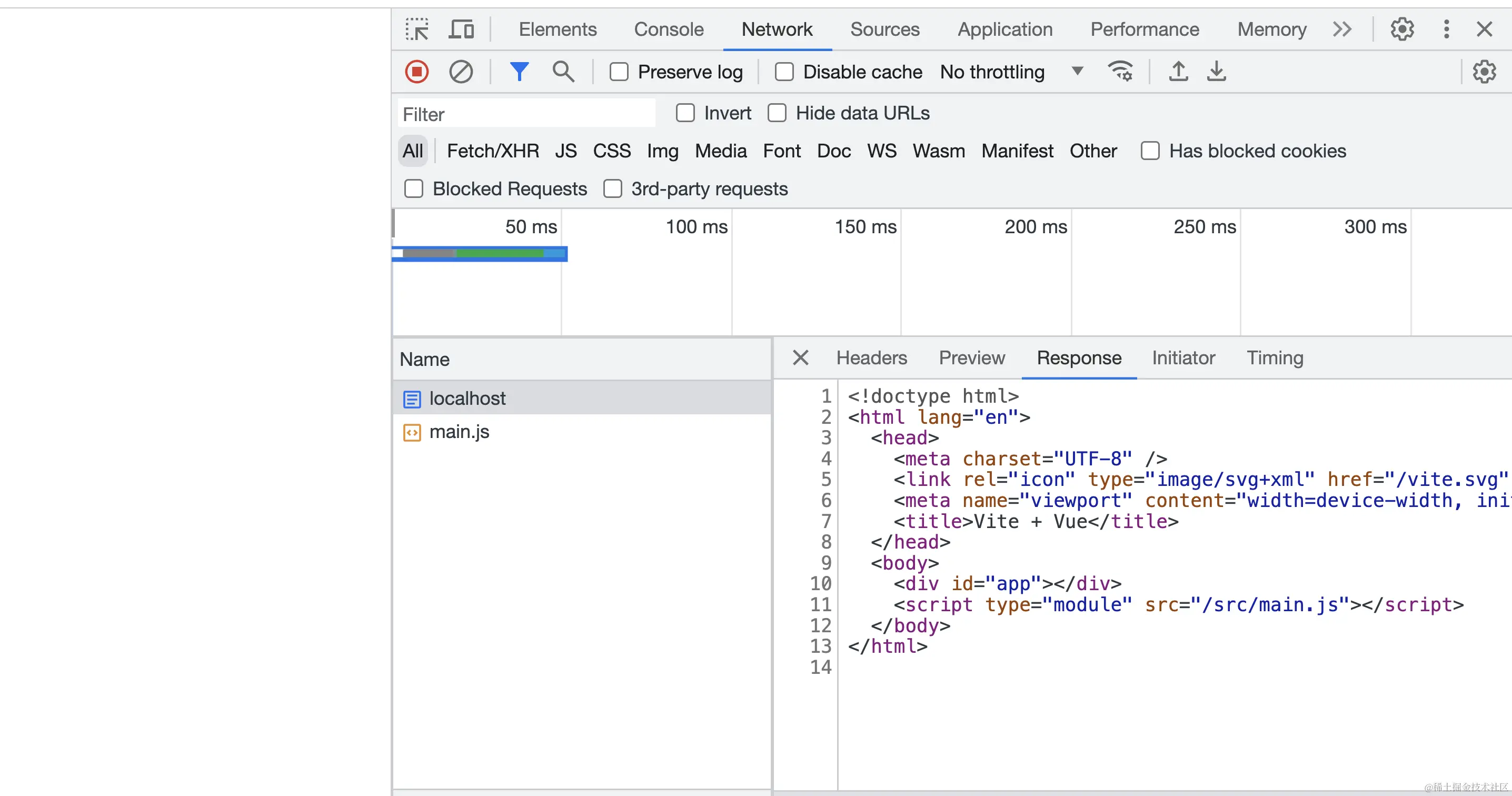Viewport: 1512px width, 796px height.
Task: Open the network search magnifier
Action: click(x=563, y=72)
